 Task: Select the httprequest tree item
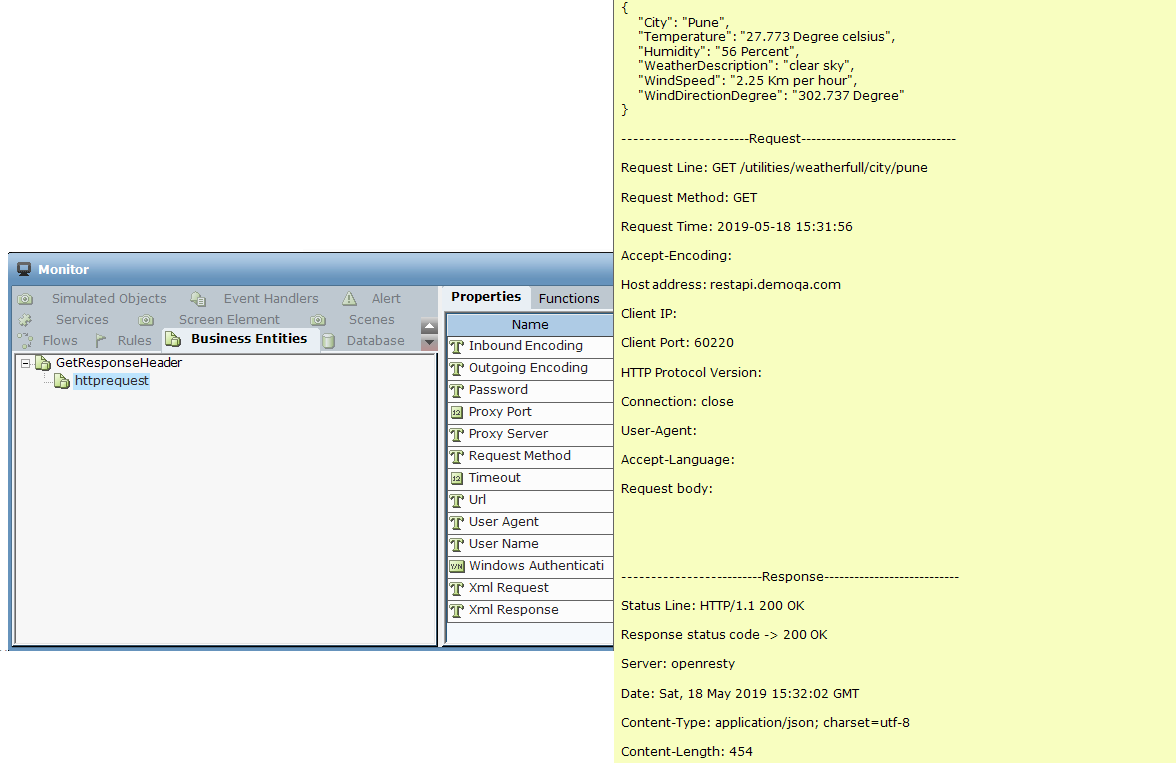111,381
